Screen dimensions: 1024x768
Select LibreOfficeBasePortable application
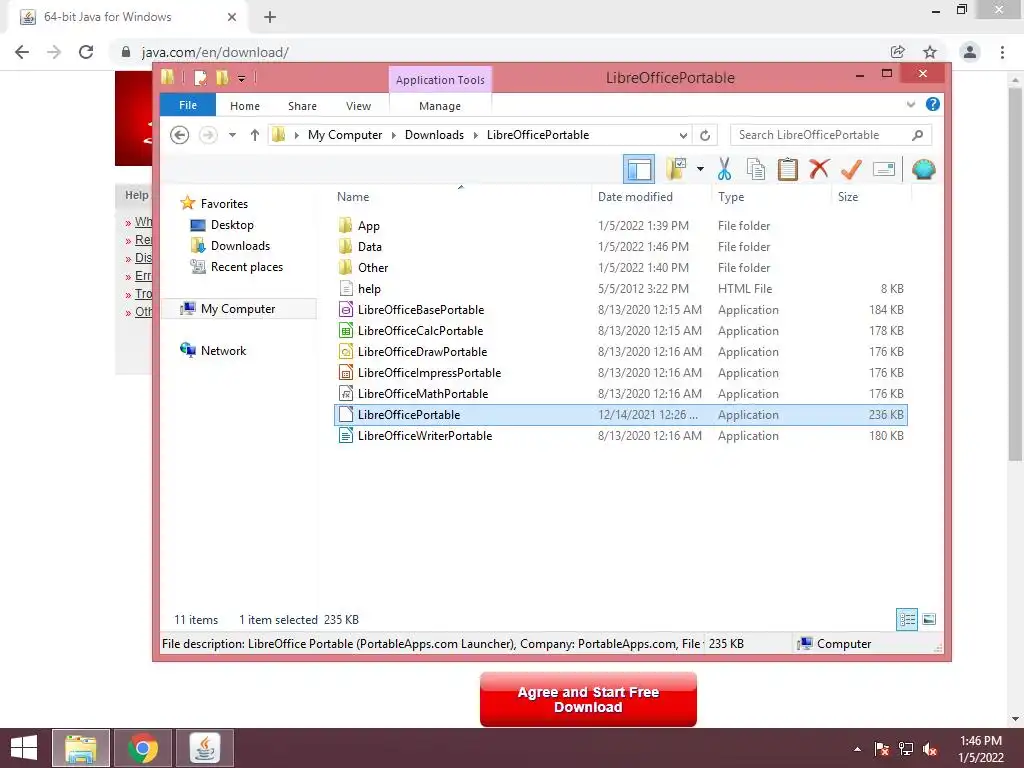point(620,310)
